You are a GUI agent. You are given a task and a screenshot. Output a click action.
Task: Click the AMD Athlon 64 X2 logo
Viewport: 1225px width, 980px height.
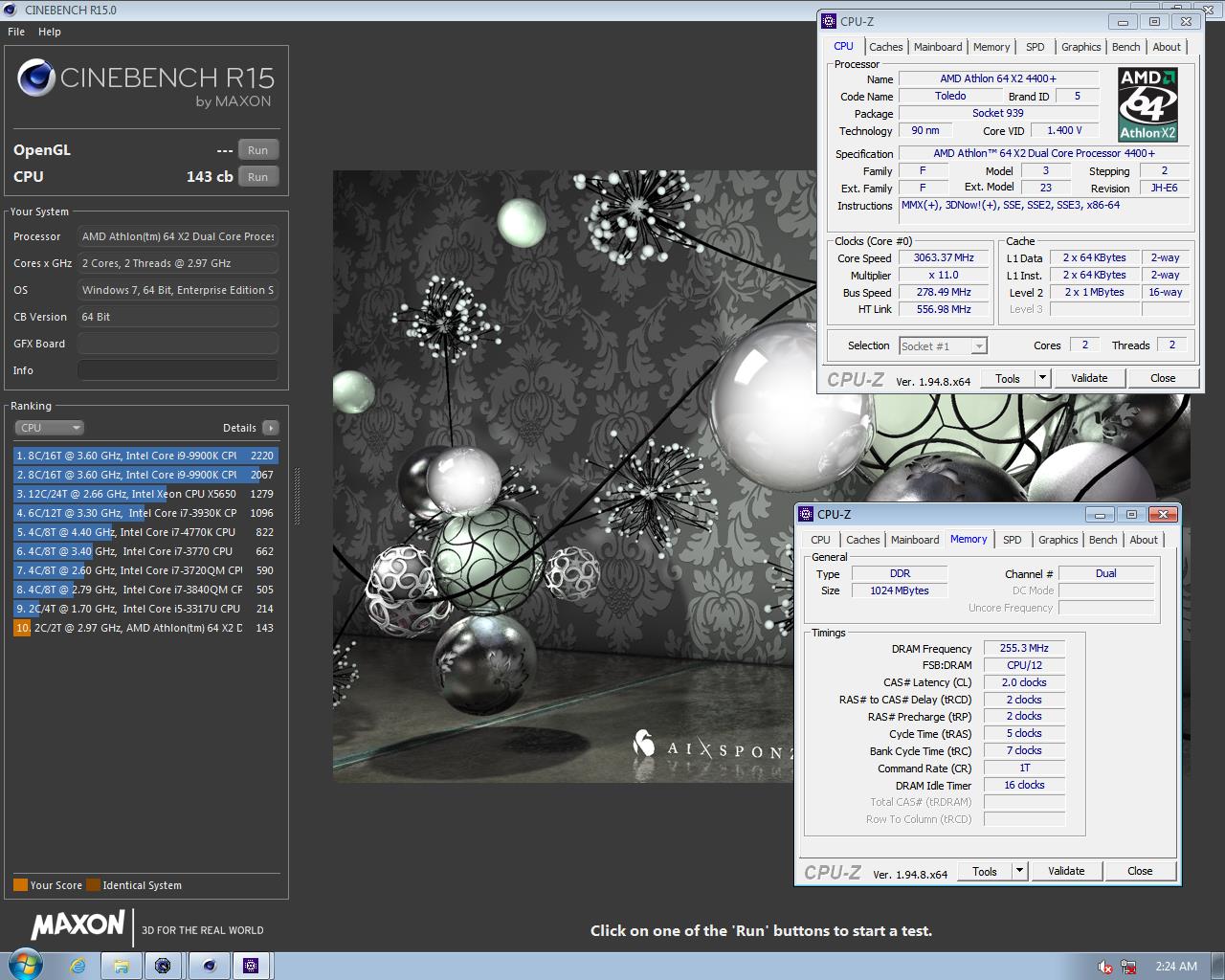tap(1147, 104)
